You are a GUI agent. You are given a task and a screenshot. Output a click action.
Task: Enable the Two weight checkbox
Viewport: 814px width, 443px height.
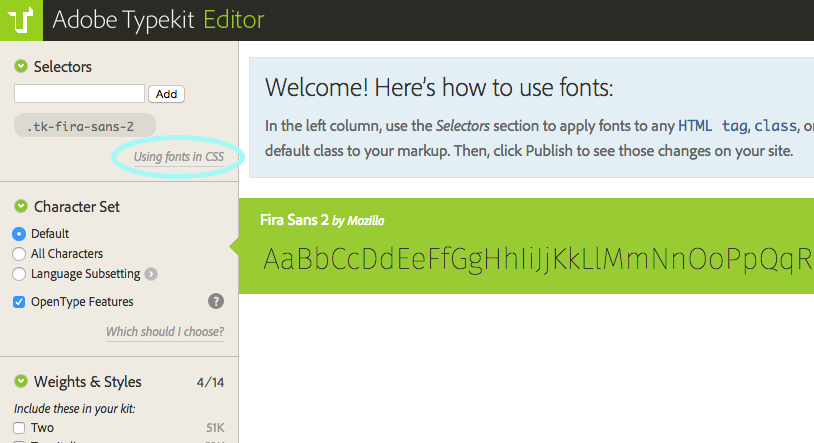(19, 428)
